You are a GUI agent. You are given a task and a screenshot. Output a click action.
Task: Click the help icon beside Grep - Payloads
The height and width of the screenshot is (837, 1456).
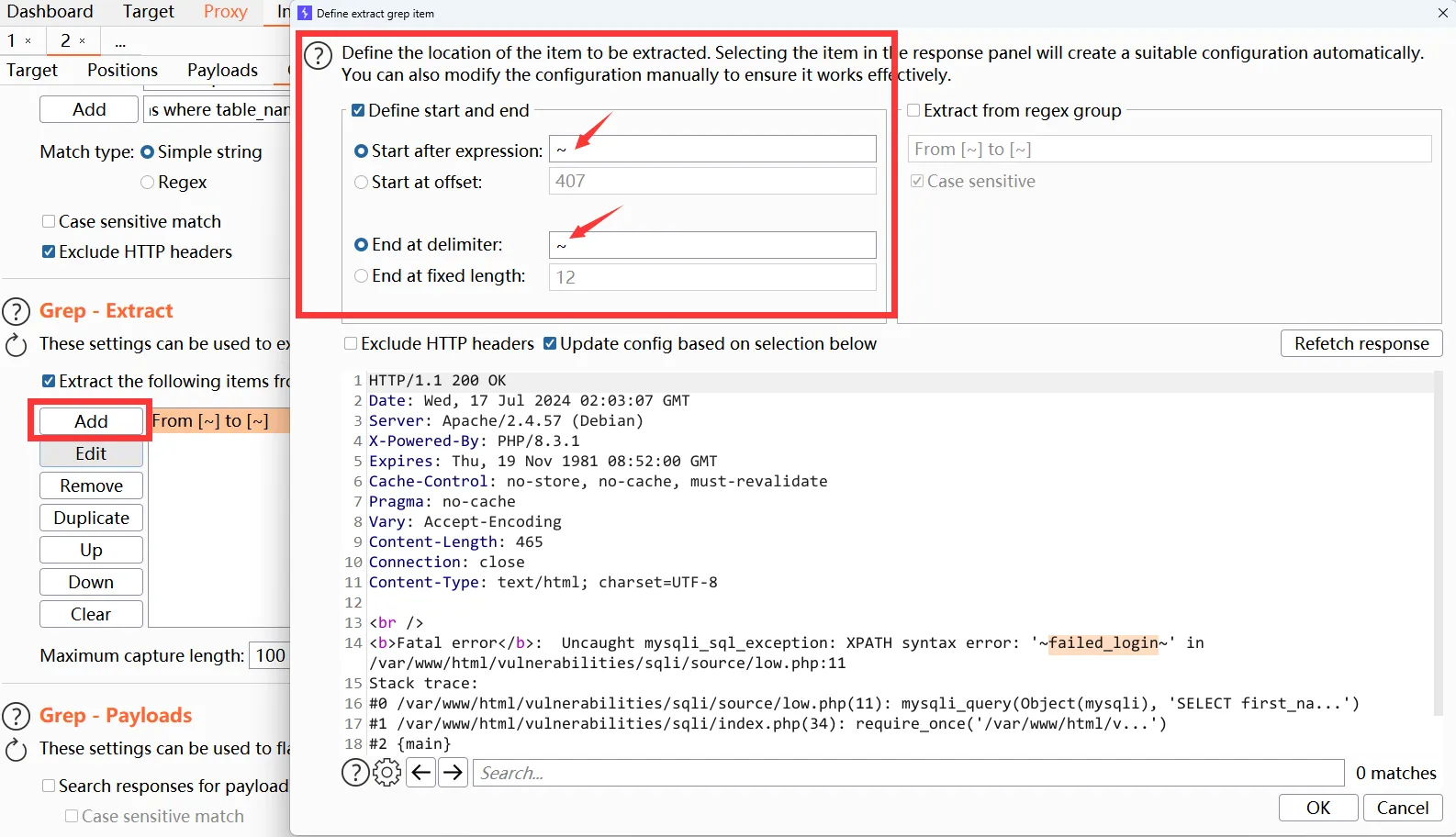17,716
